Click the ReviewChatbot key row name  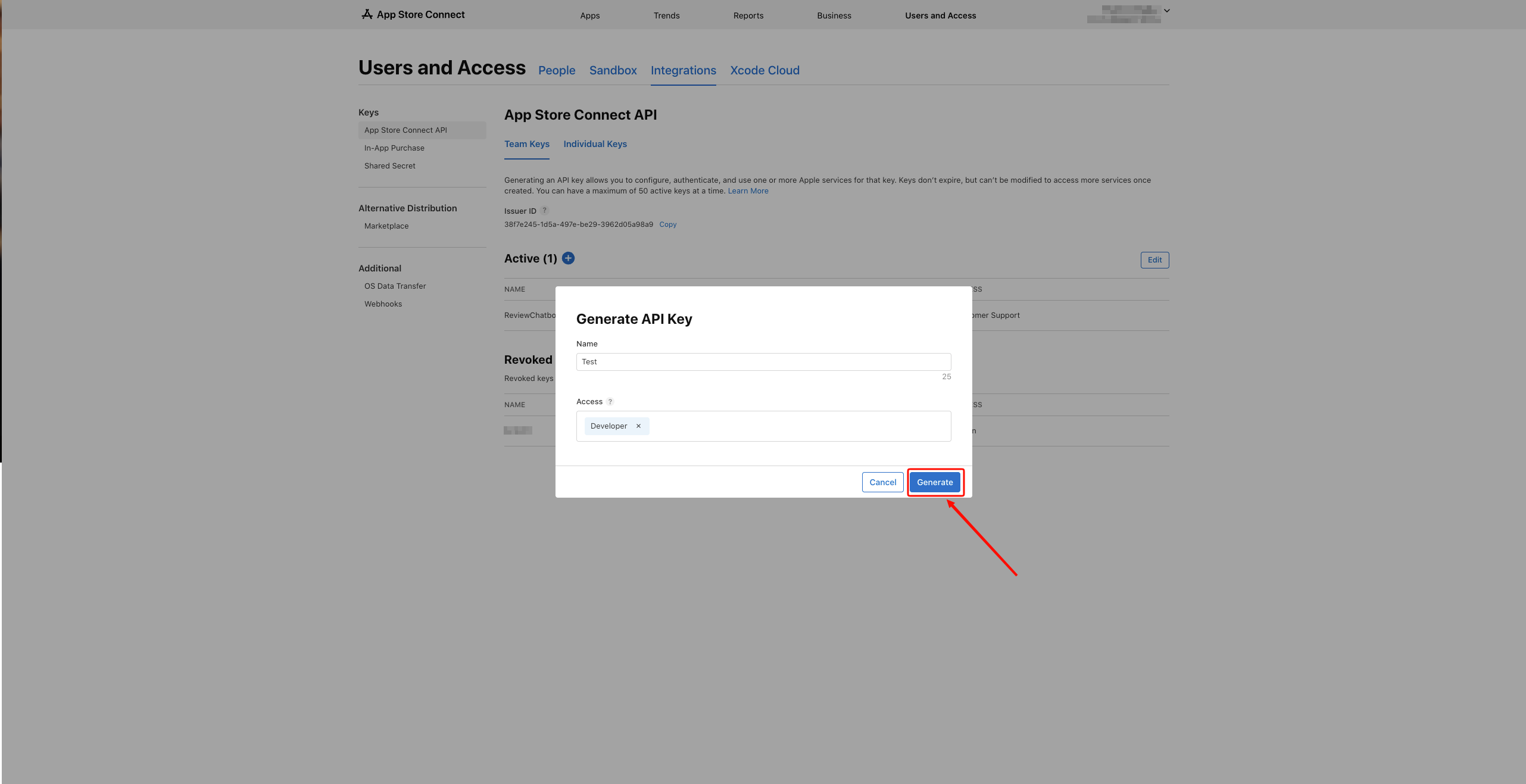pos(530,316)
